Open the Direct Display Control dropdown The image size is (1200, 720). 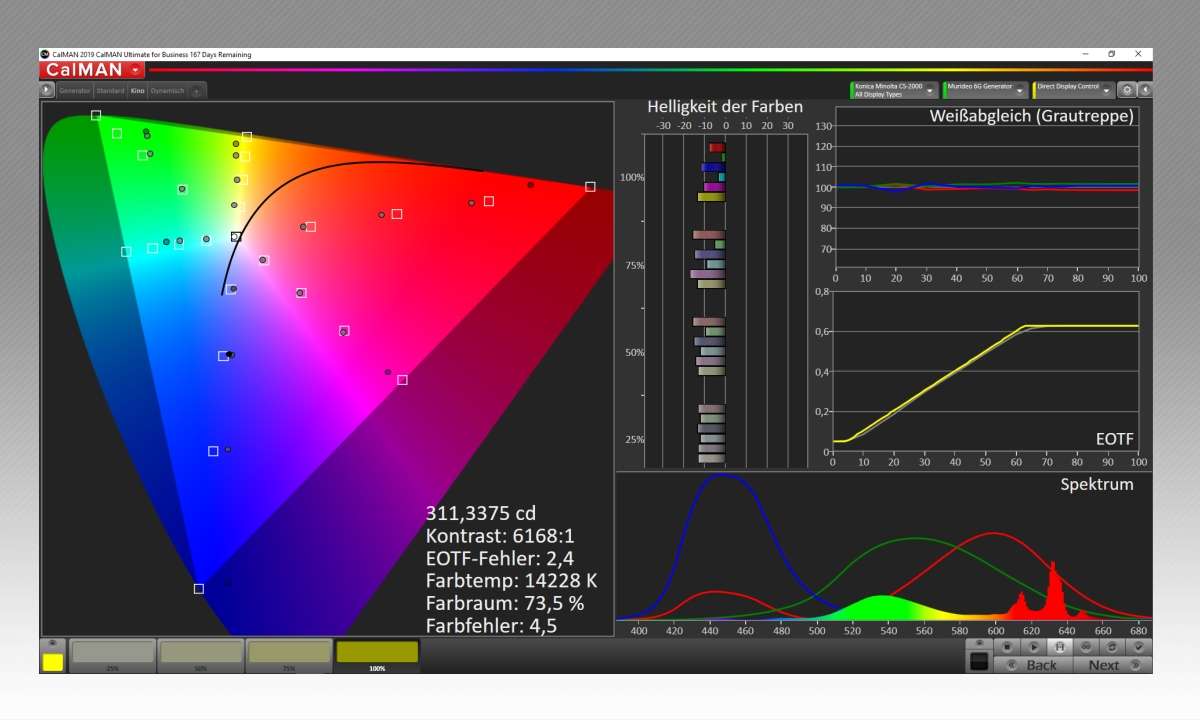click(x=1073, y=90)
